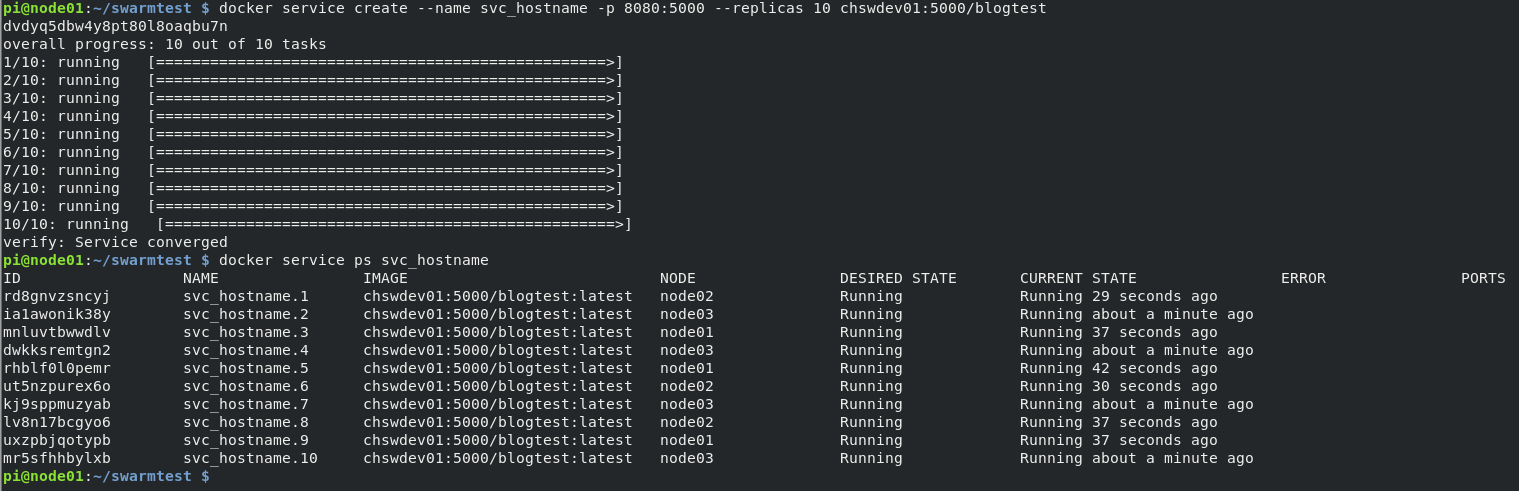The width and height of the screenshot is (1519, 491).
Task: Click 'Running 42 seconds ago' state text
Action: coord(1119,368)
